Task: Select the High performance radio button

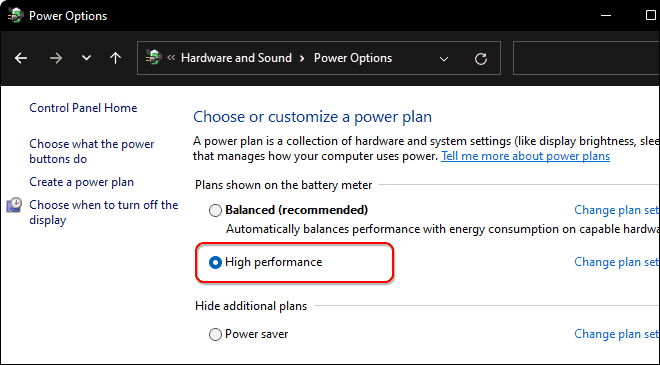Action: (x=215, y=262)
